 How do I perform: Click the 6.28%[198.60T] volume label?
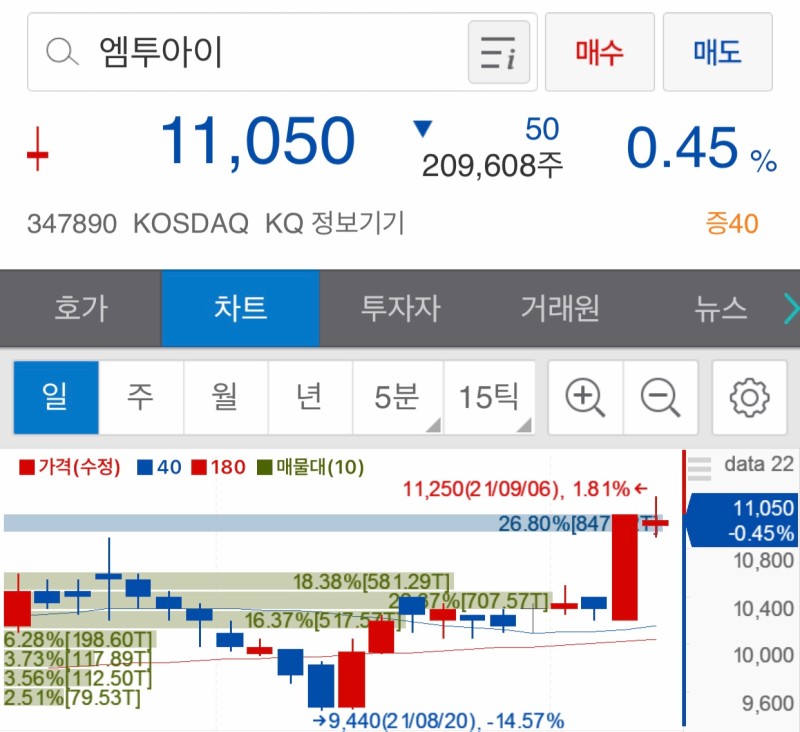(x=79, y=639)
